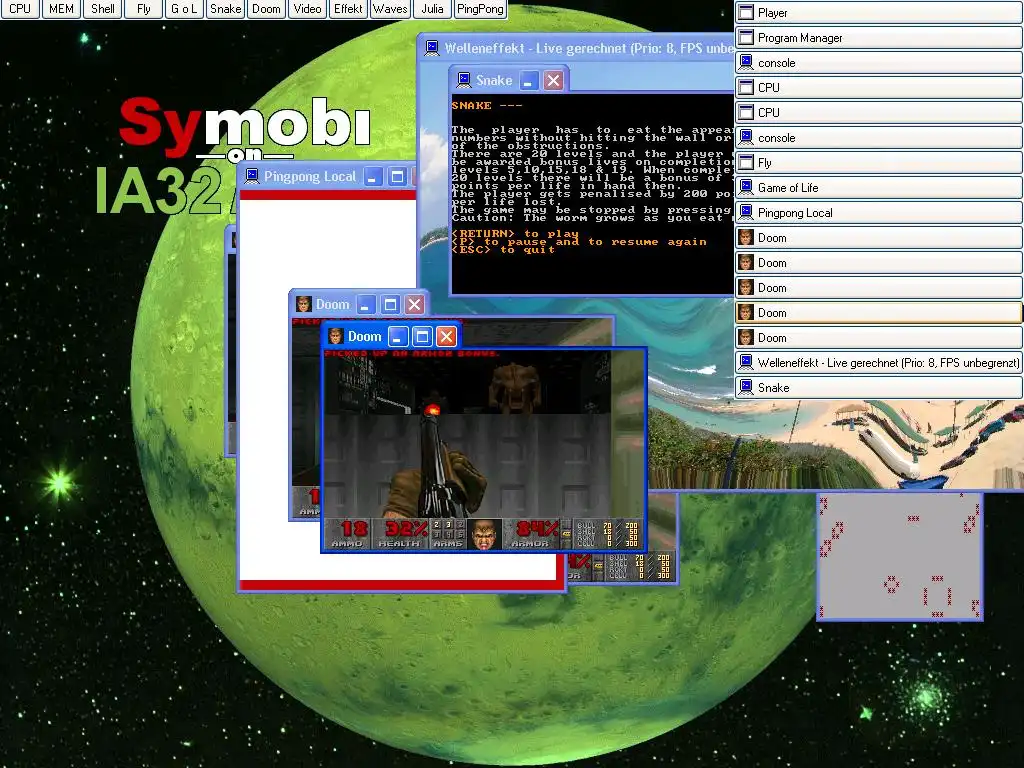The height and width of the screenshot is (768, 1024).
Task: Click the Game of Life cell grid
Action: coord(900,556)
